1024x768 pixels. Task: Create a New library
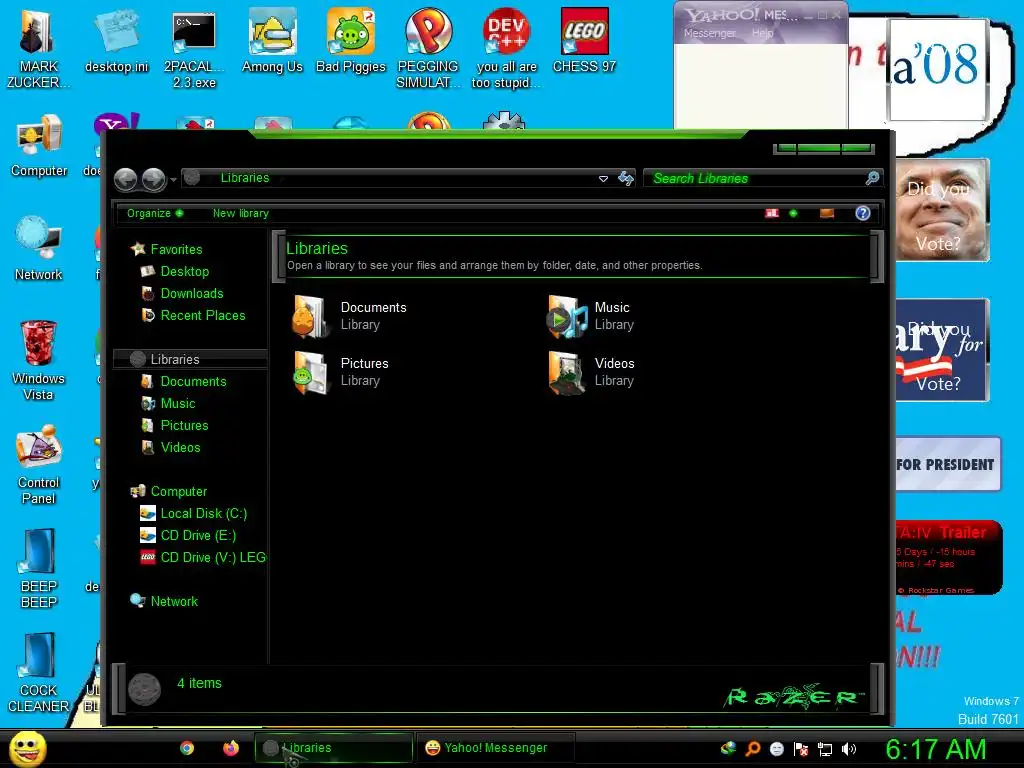[240, 214]
